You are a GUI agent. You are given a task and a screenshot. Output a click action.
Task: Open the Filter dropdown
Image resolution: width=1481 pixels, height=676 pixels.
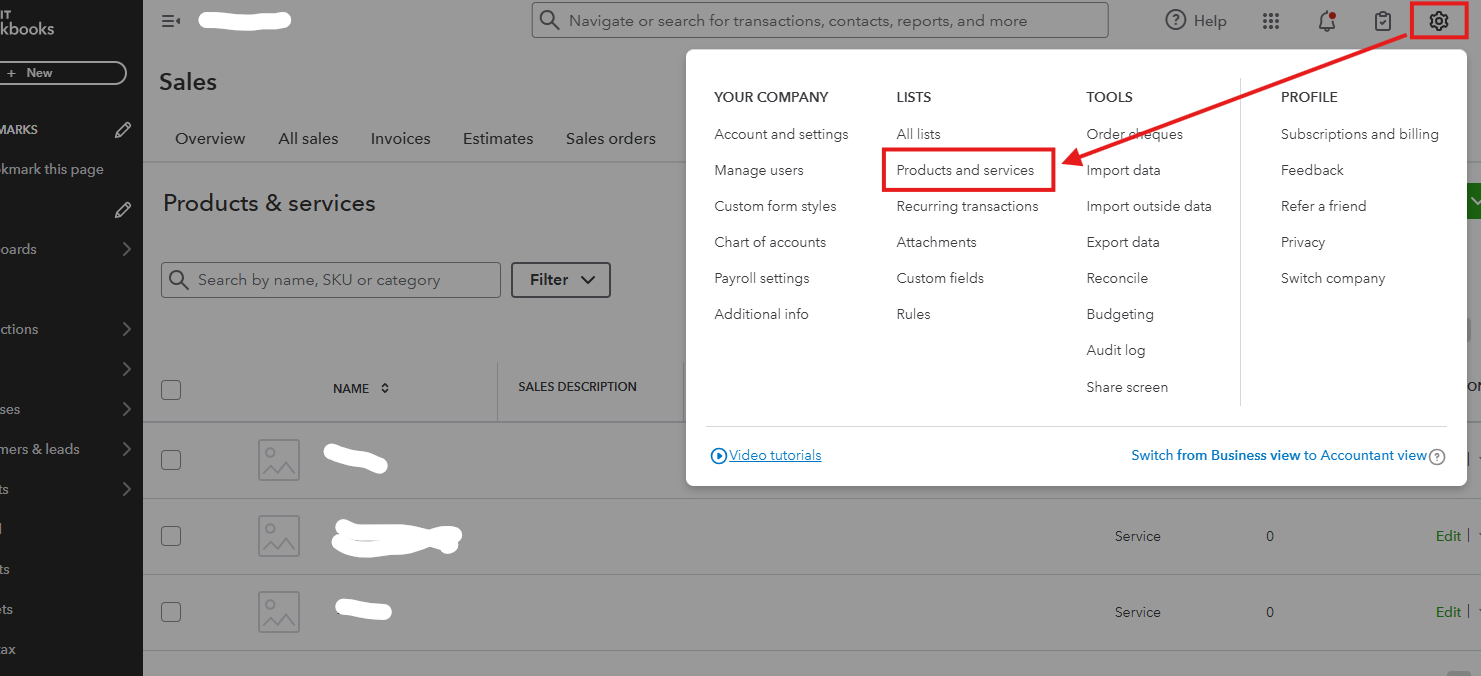pyautogui.click(x=561, y=280)
